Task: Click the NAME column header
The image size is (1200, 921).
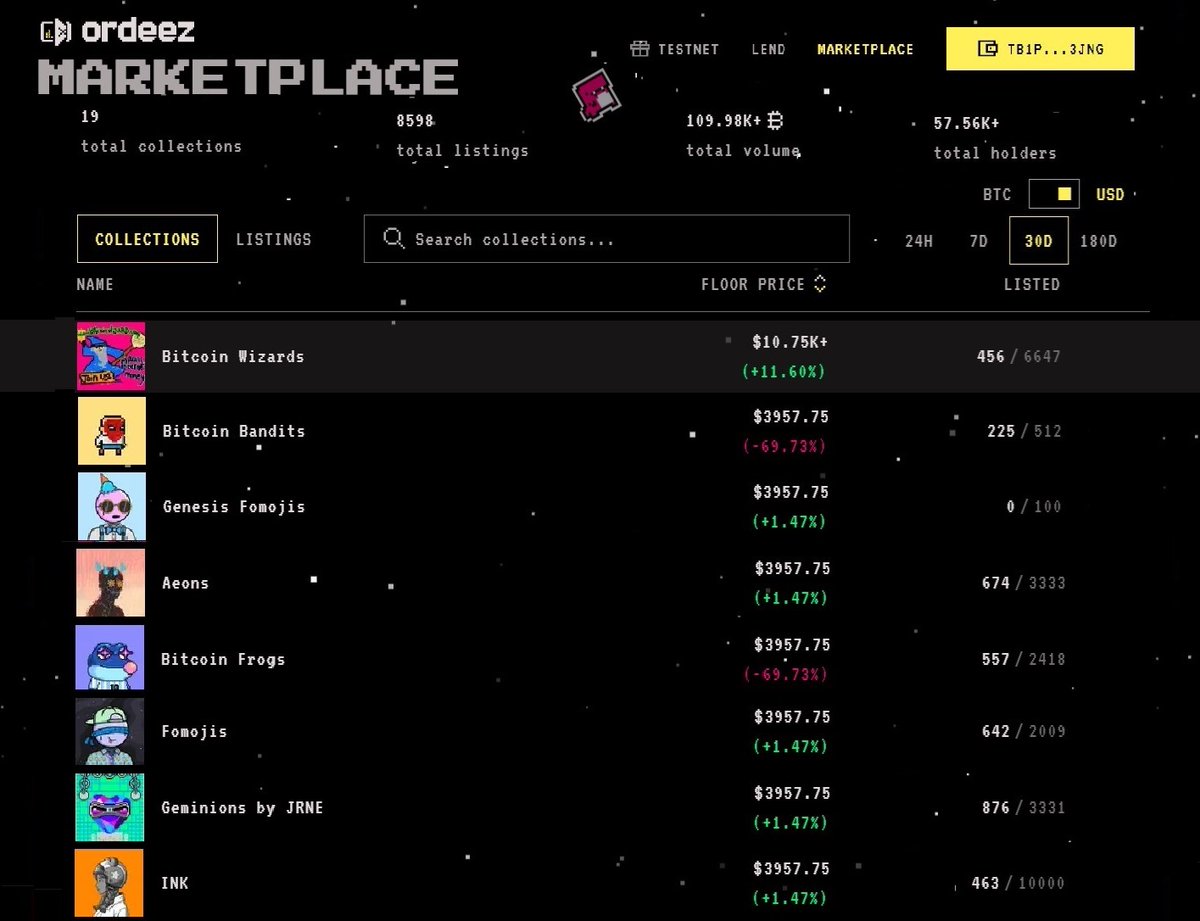Action: (x=95, y=285)
